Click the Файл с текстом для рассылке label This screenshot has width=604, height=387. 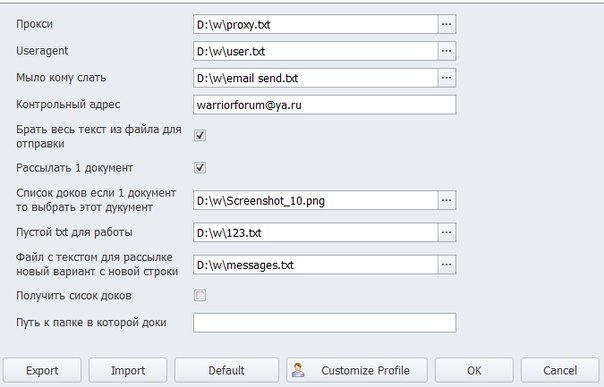click(x=97, y=264)
